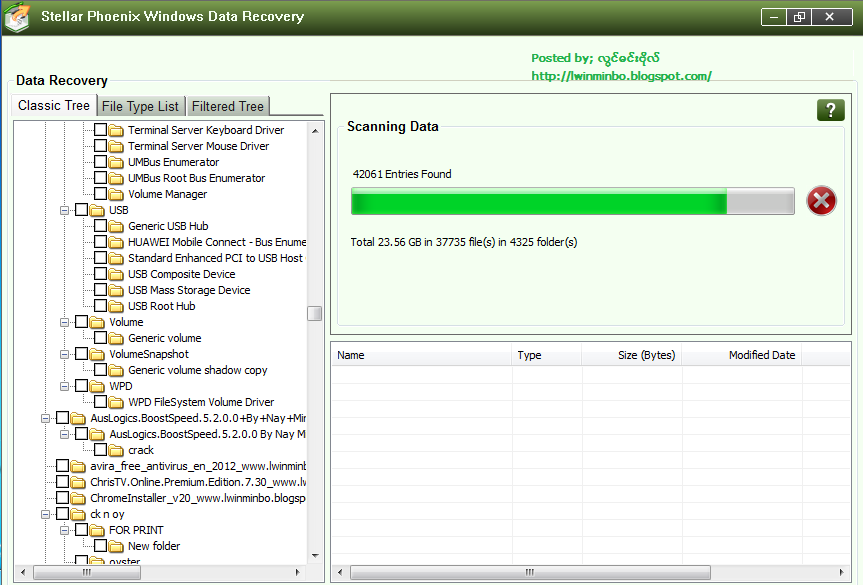863x585 pixels.
Task: Select the checkbox for crack folder
Action: [x=100, y=450]
